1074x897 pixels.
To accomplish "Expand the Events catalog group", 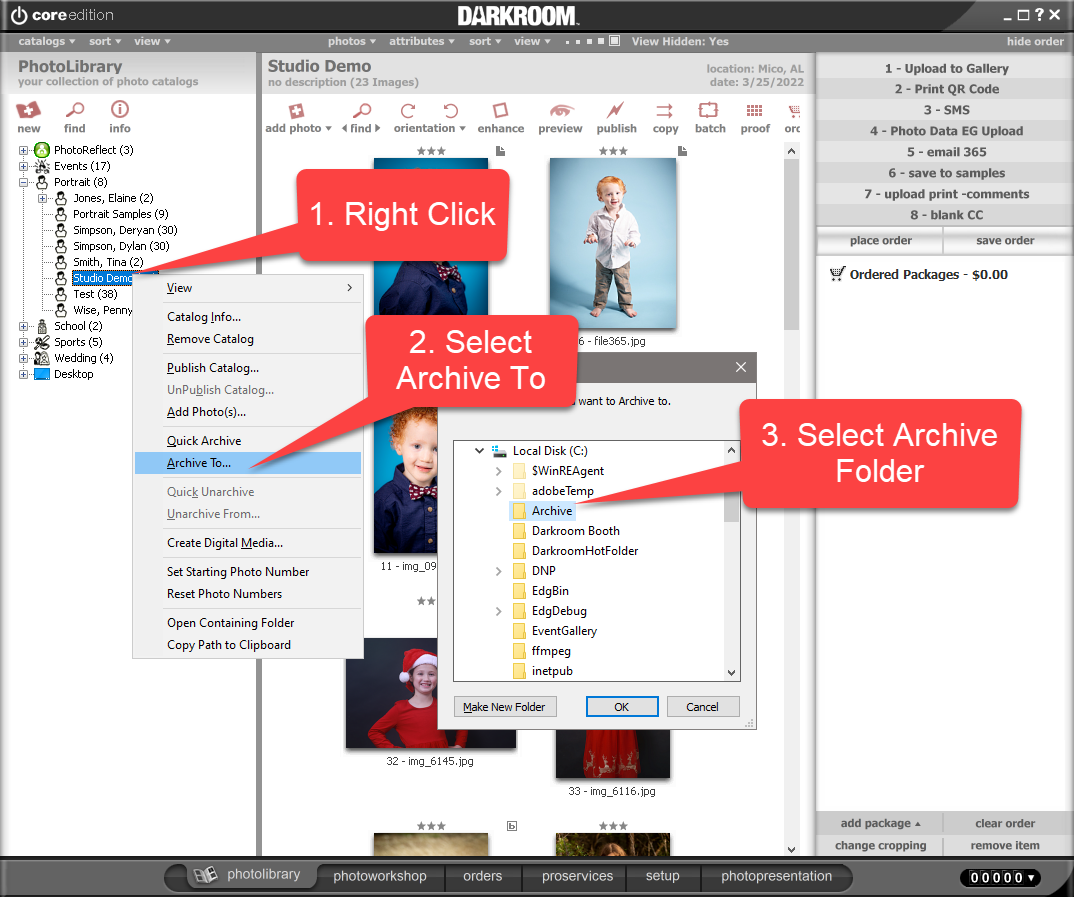I will [x=23, y=166].
